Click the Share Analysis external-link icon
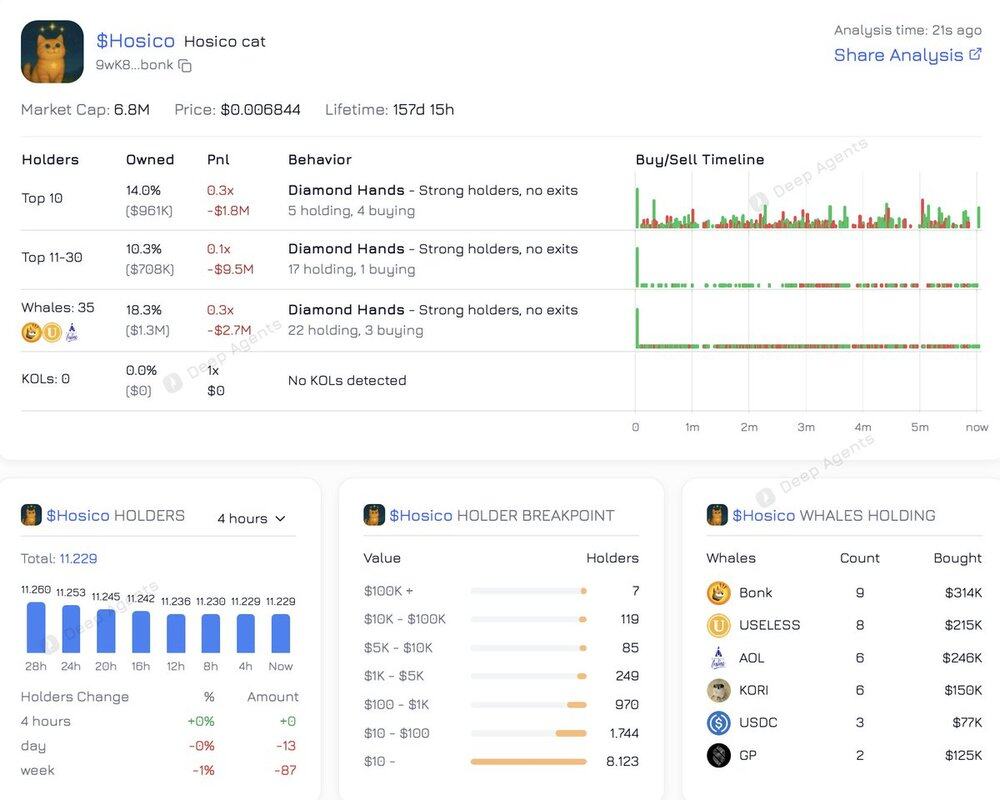 975,54
